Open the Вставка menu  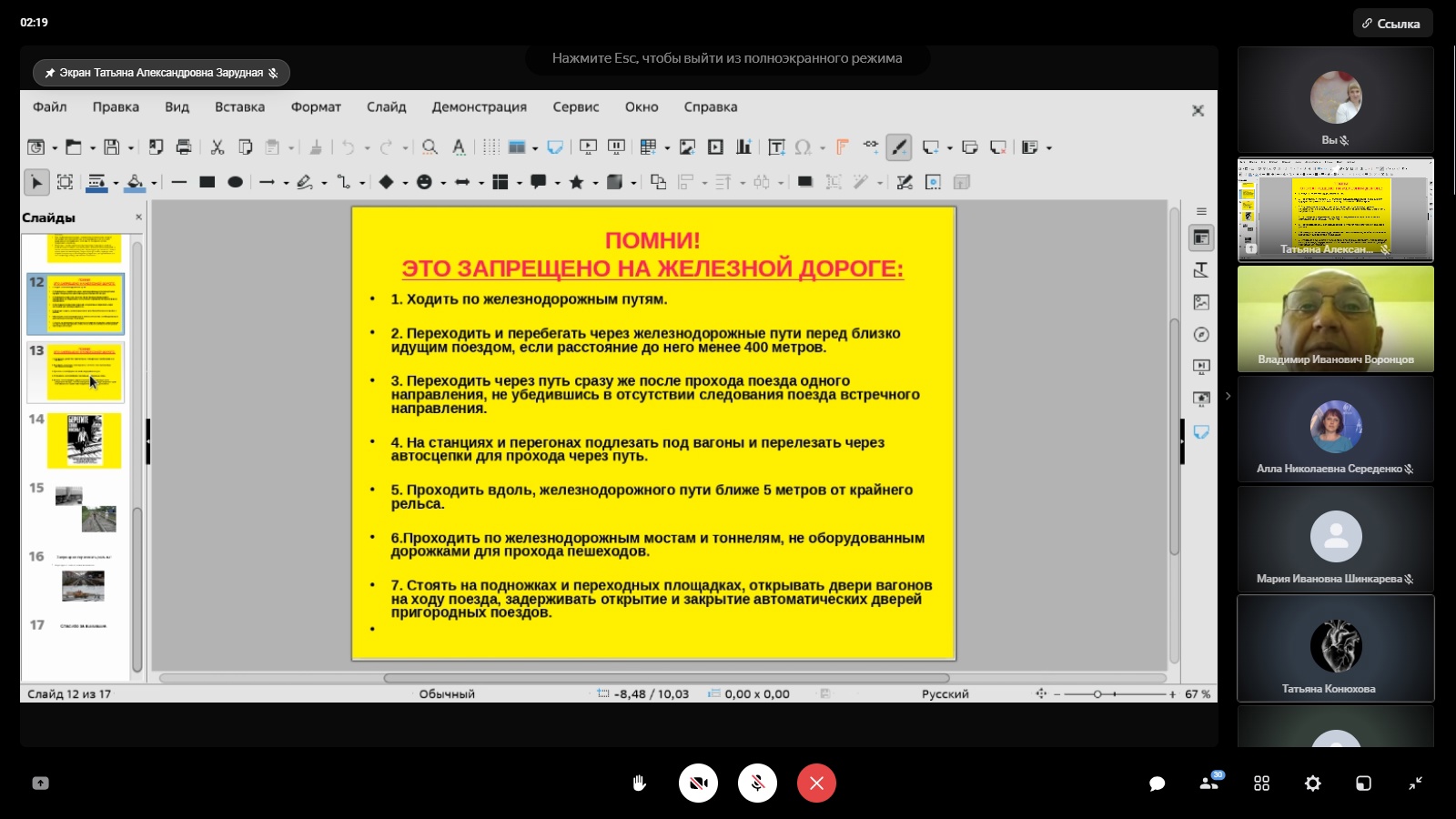coord(239,106)
